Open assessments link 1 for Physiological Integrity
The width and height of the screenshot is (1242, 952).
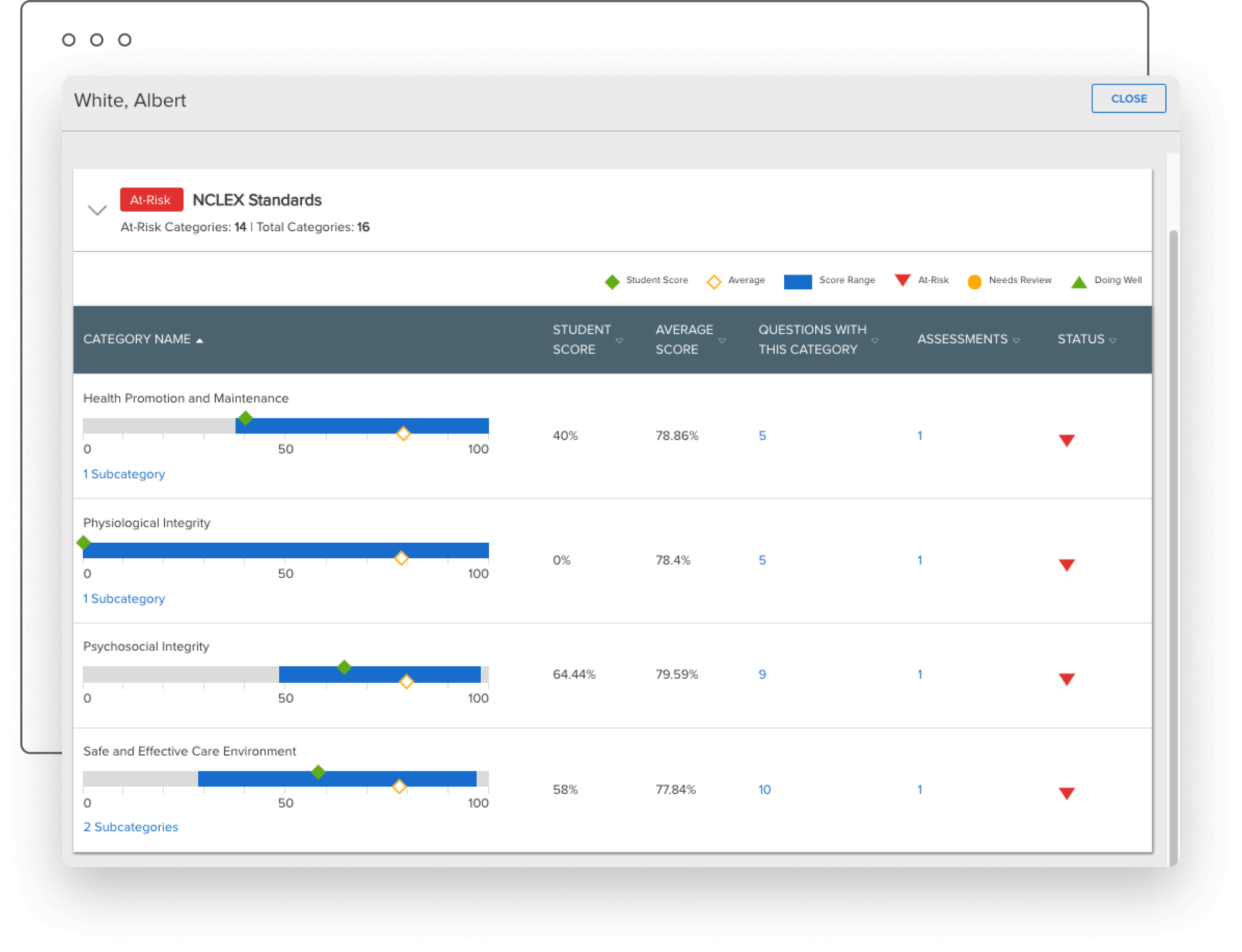pos(920,560)
